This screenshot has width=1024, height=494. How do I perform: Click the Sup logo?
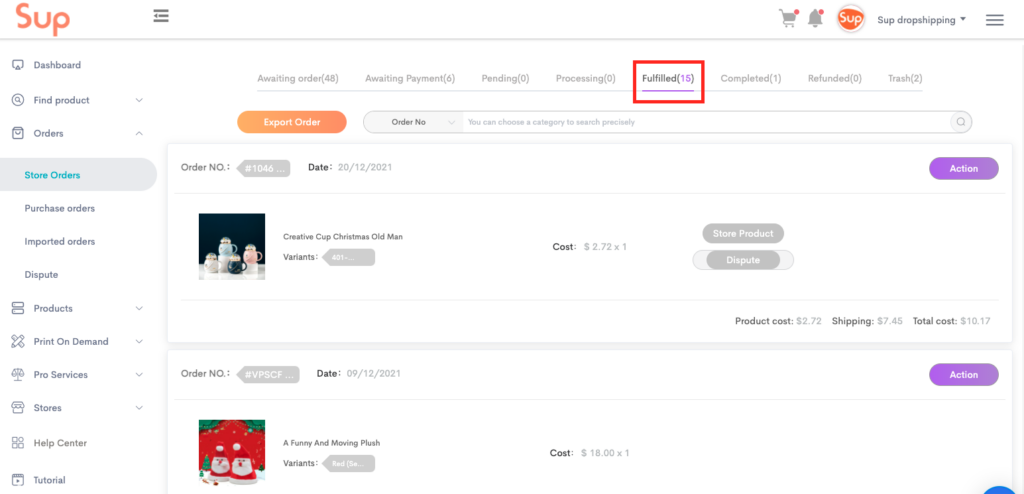(43, 19)
